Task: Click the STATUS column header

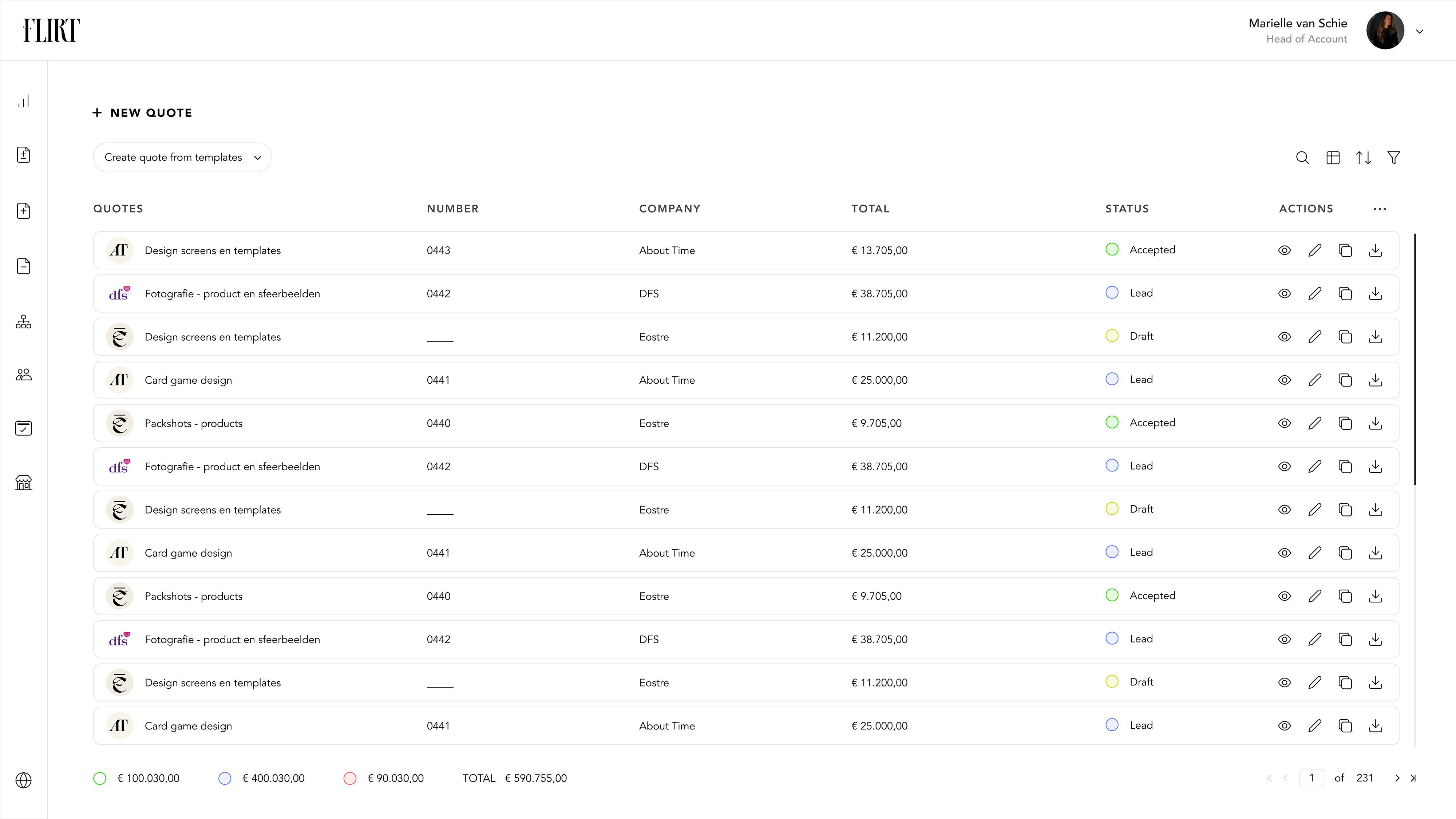Action: click(1127, 209)
